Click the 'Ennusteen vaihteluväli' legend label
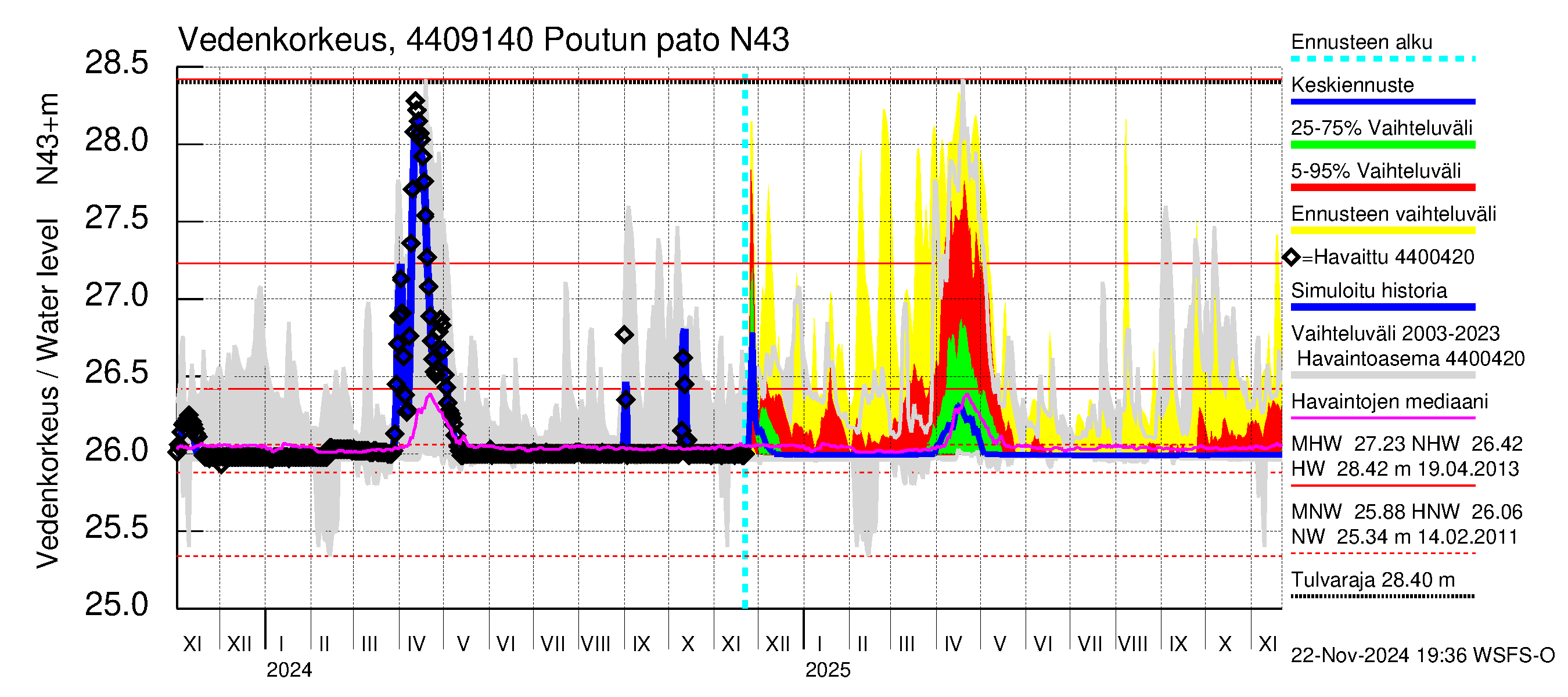 tap(1393, 214)
